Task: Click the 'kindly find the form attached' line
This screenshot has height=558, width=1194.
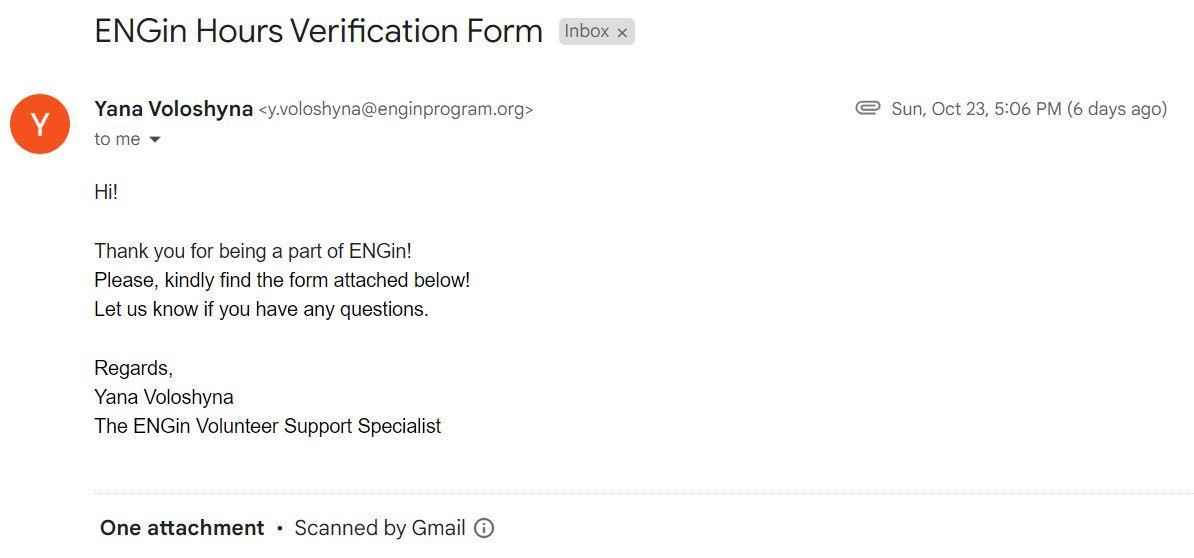Action: tap(282, 280)
